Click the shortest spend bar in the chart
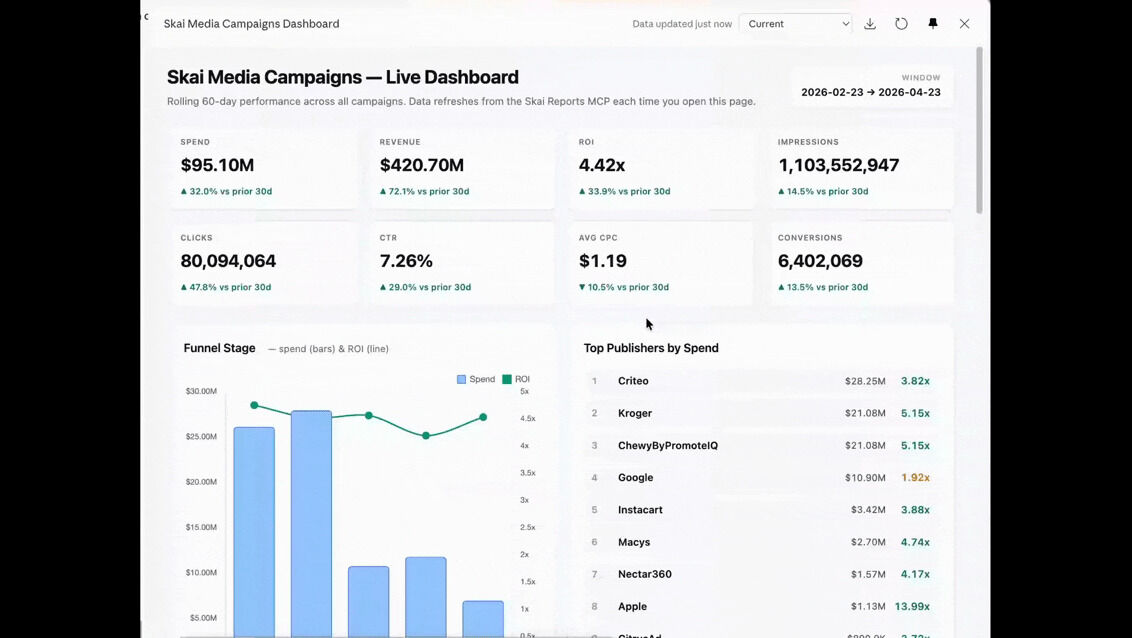 point(483,619)
